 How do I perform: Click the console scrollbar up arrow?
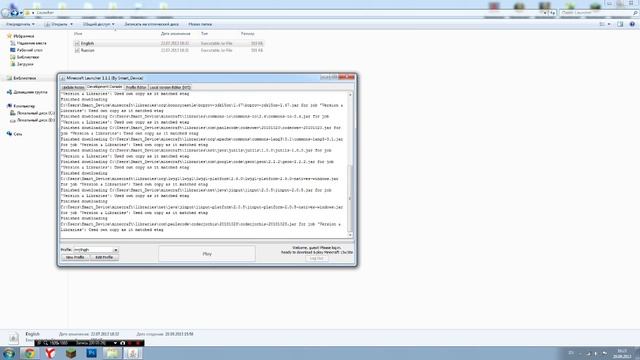(x=350, y=95)
